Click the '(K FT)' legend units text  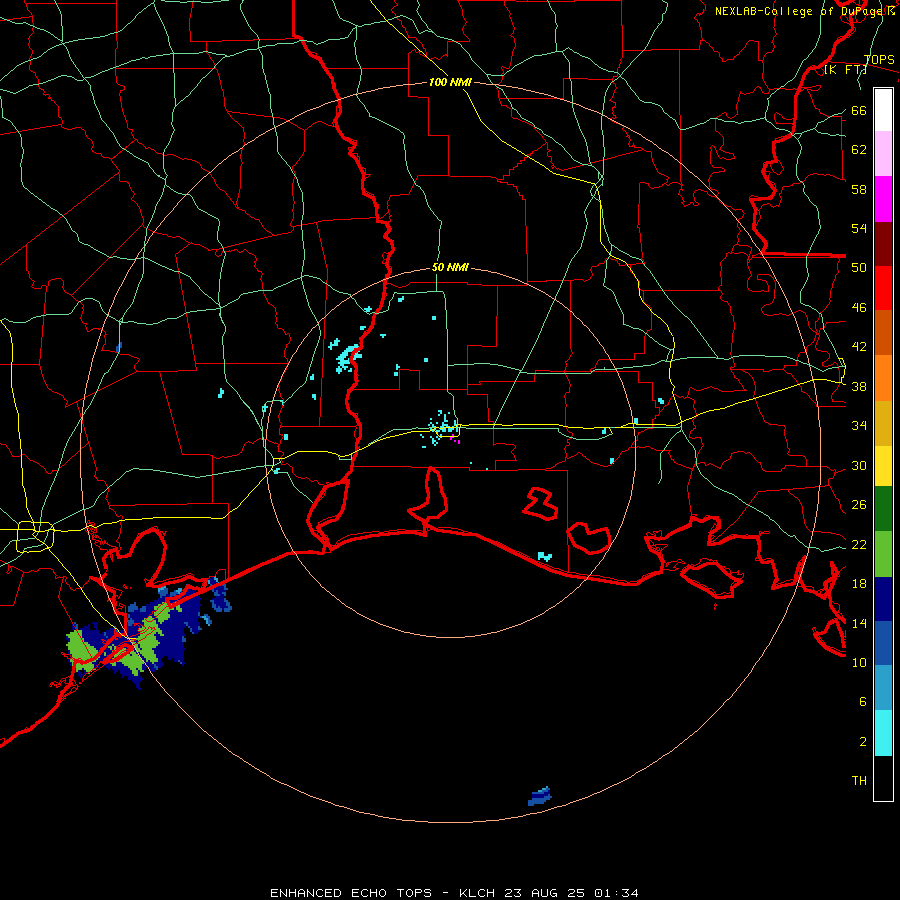(x=846, y=69)
